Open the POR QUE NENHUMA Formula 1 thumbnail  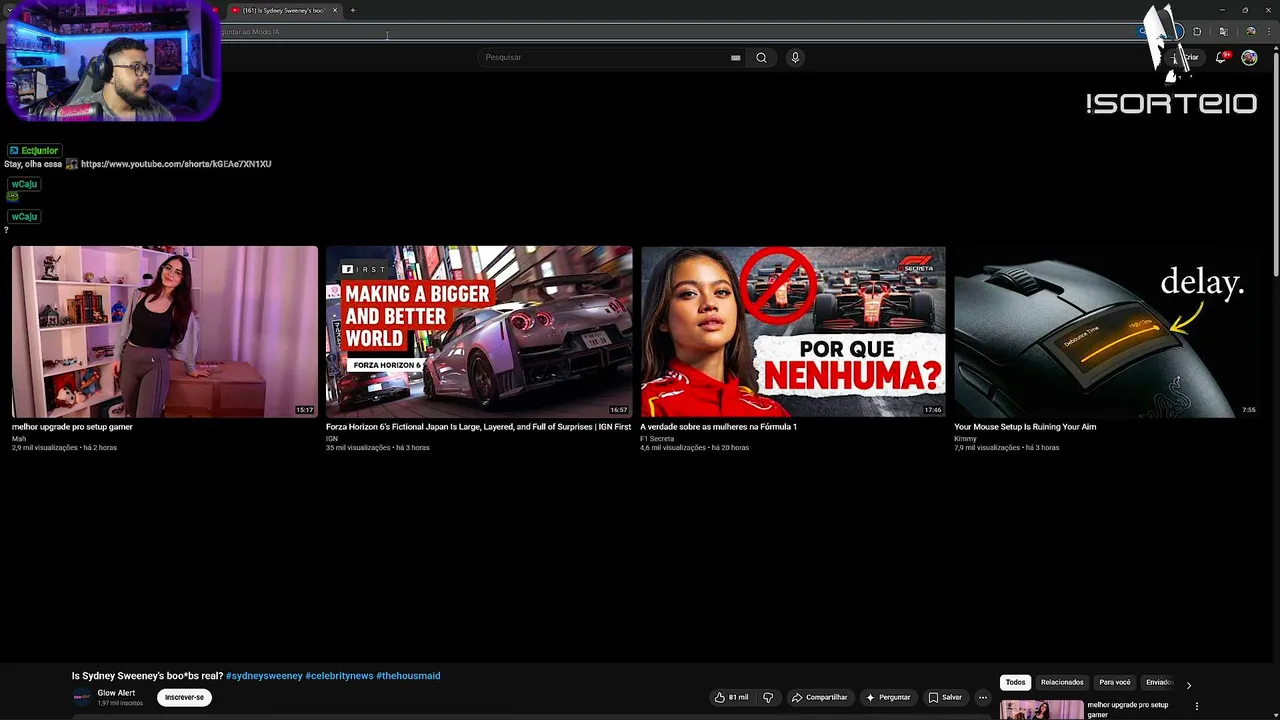click(x=793, y=332)
